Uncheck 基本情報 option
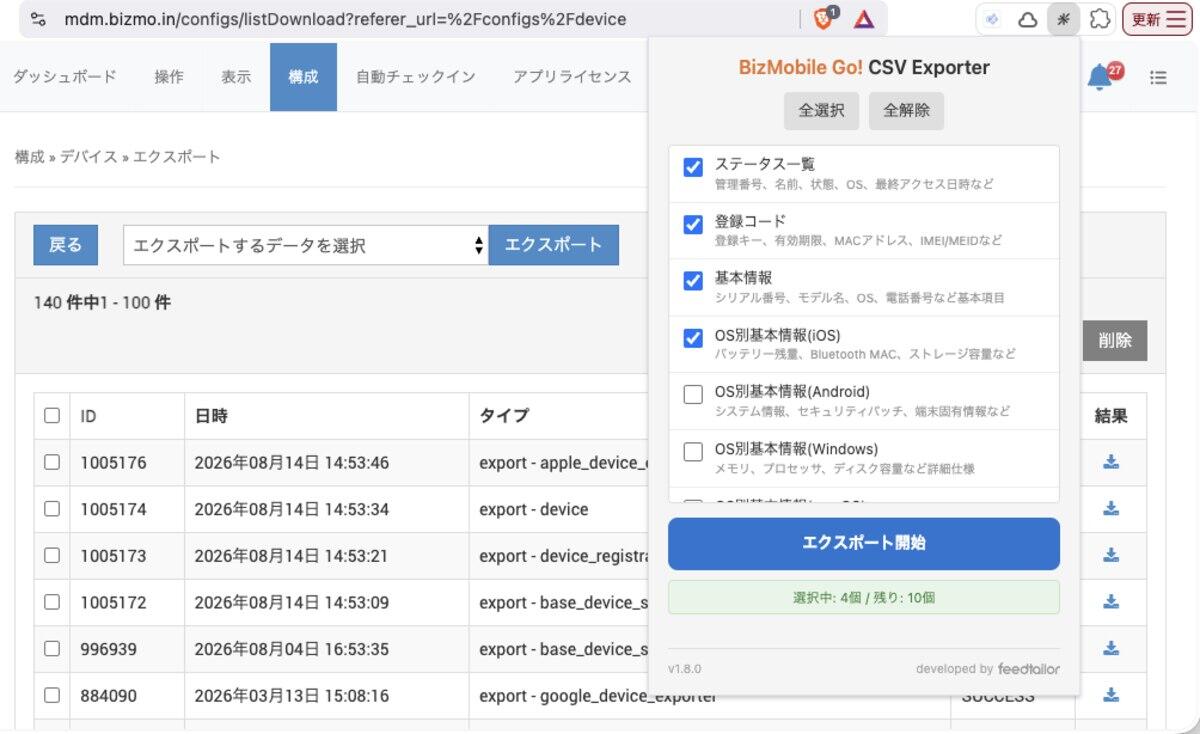The width and height of the screenshot is (1200, 734). coord(693,281)
